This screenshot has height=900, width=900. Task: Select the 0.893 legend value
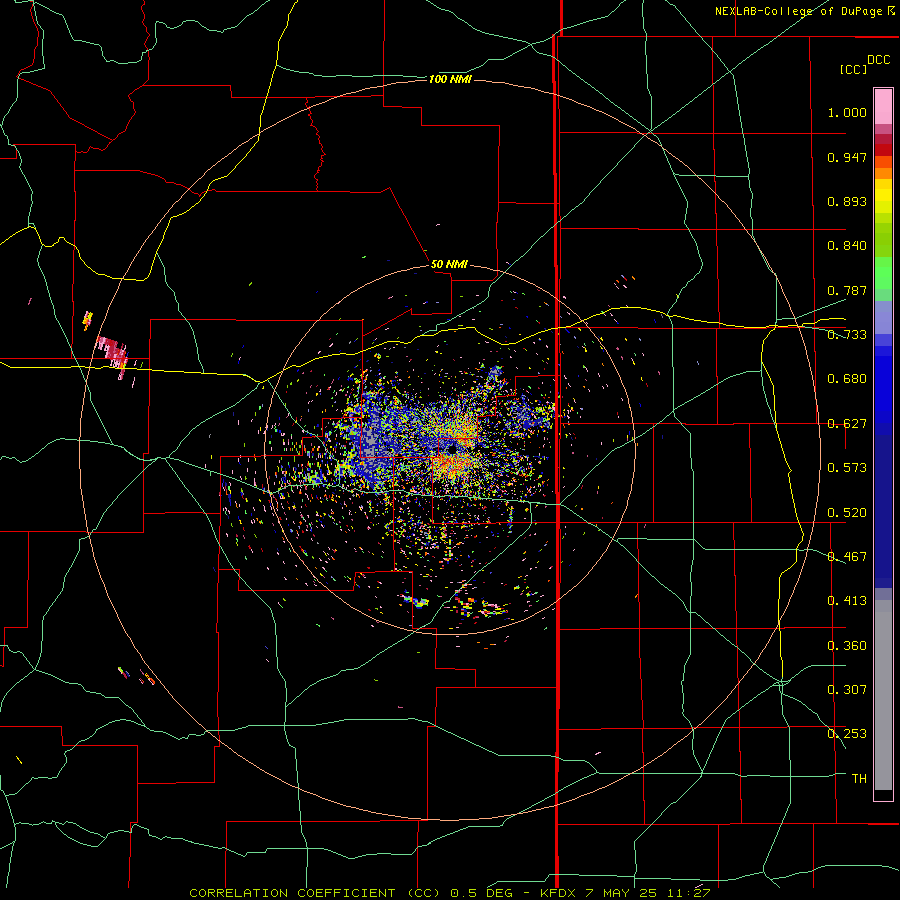pyautogui.click(x=847, y=201)
